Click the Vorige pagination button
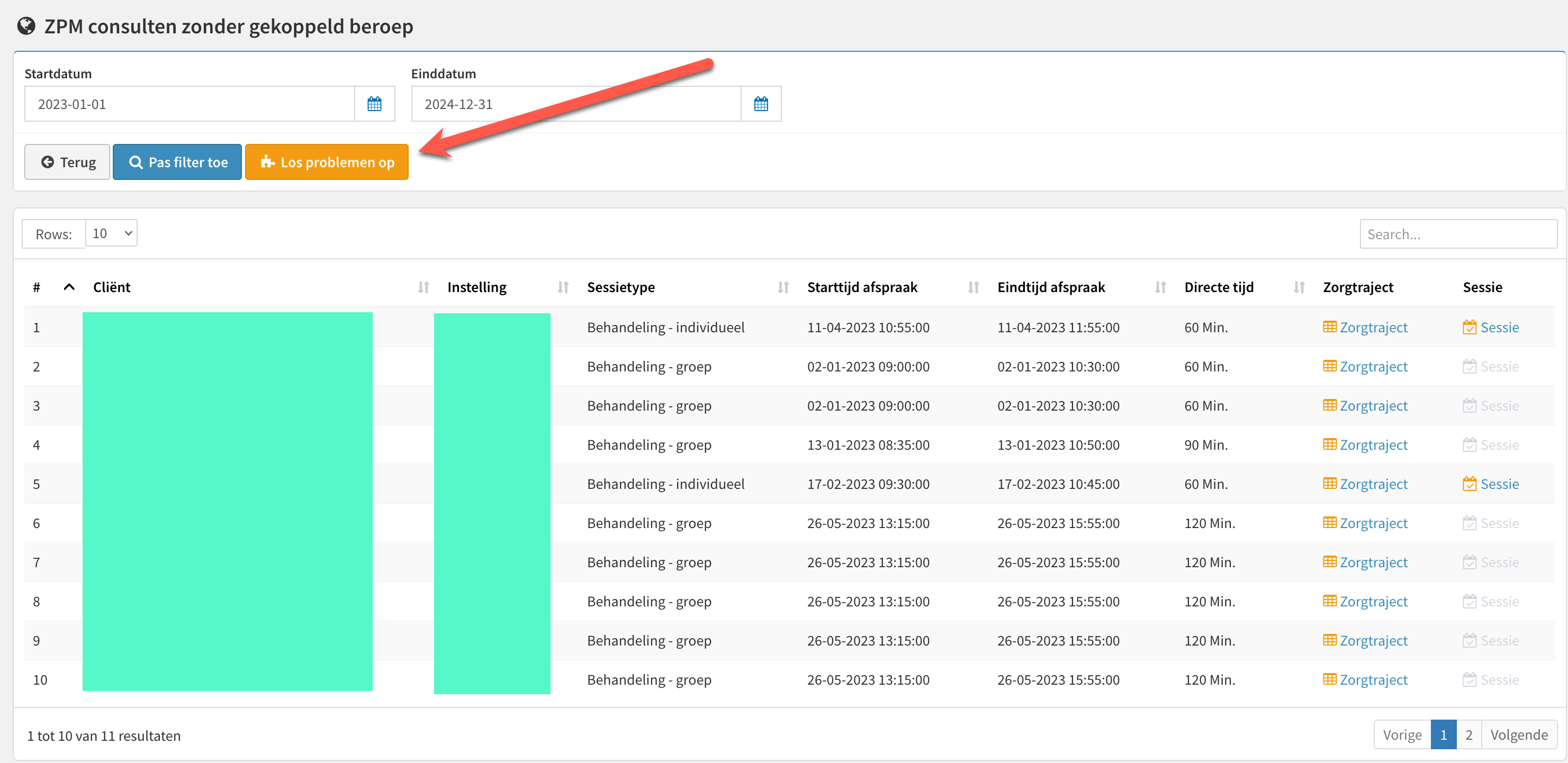Viewport: 1568px width, 763px height. [1402, 734]
